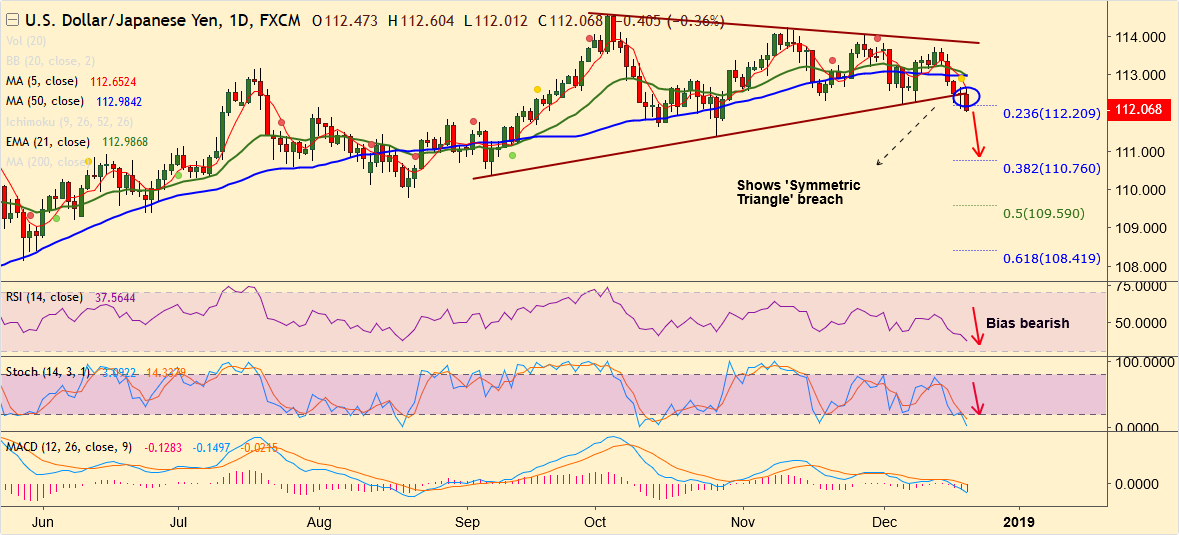Click the MACD value -0.1283
The image size is (1179, 535).
click(x=162, y=447)
